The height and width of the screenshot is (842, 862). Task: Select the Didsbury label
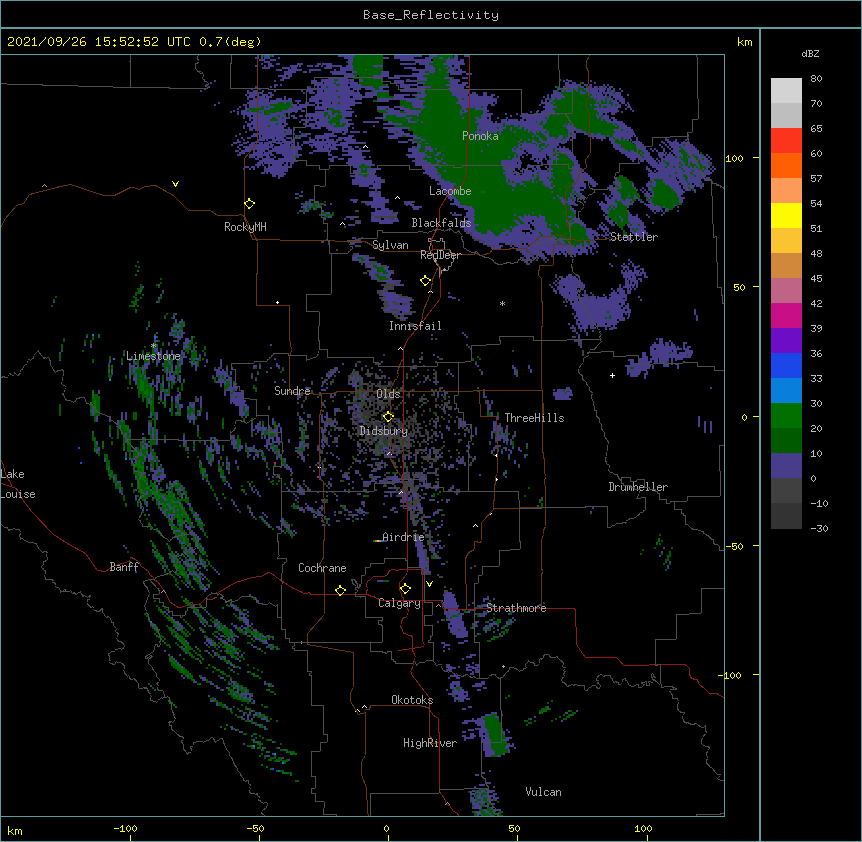pyautogui.click(x=383, y=431)
